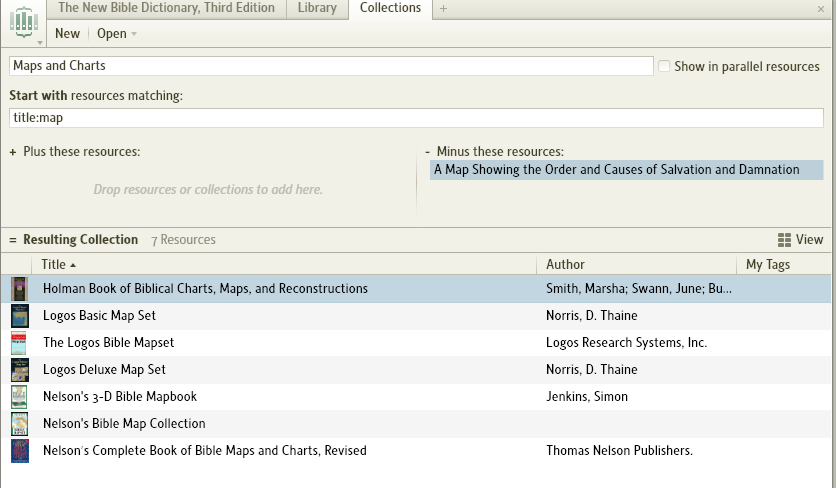Click author Thomas Nelson Publishers.
This screenshot has width=836, height=488.
tap(620, 451)
